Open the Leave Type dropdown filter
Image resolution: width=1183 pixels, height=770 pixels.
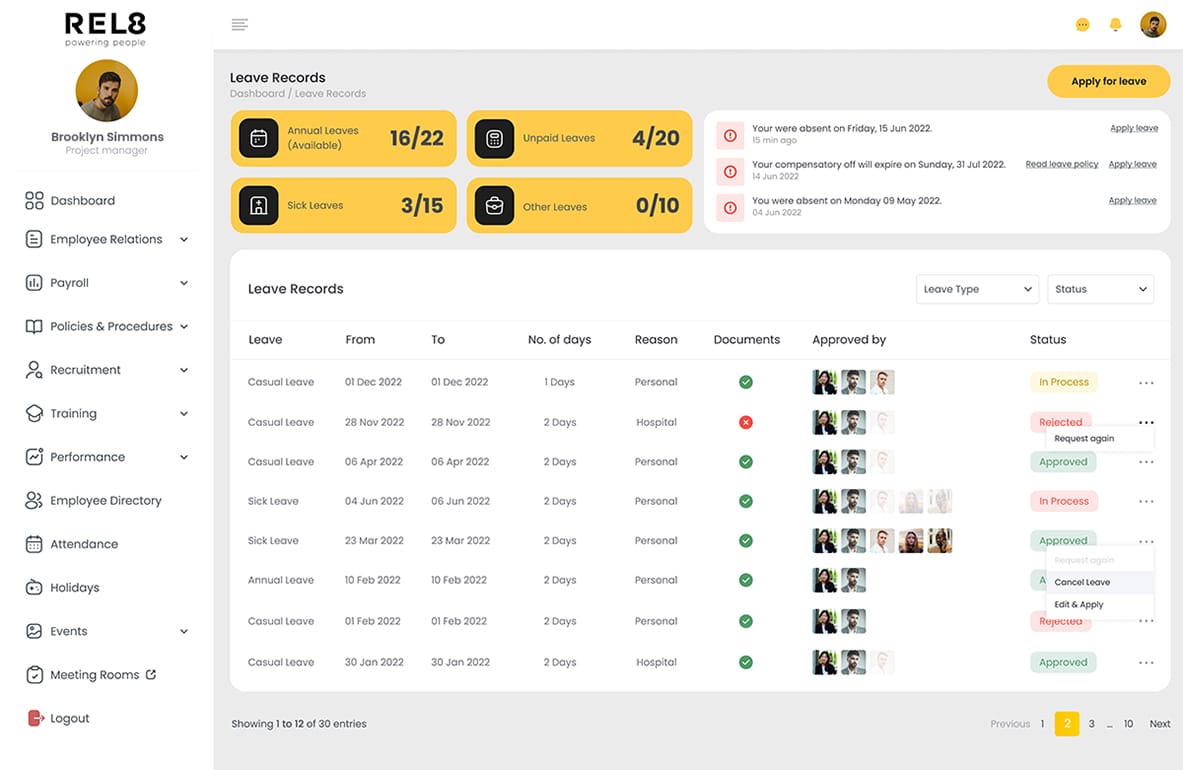(x=977, y=289)
